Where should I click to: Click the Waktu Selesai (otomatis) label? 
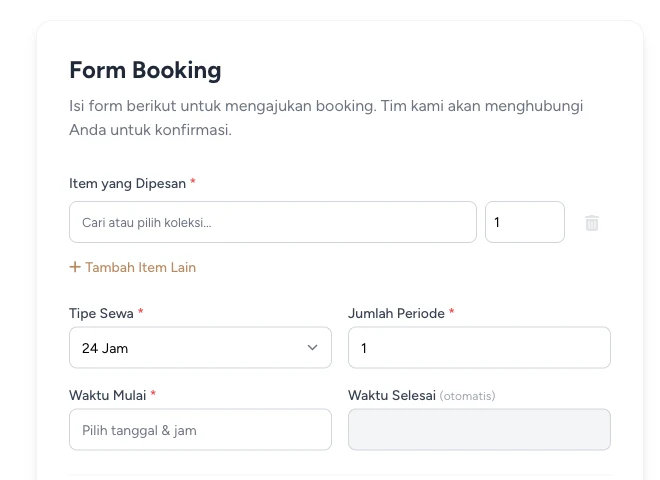(422, 395)
